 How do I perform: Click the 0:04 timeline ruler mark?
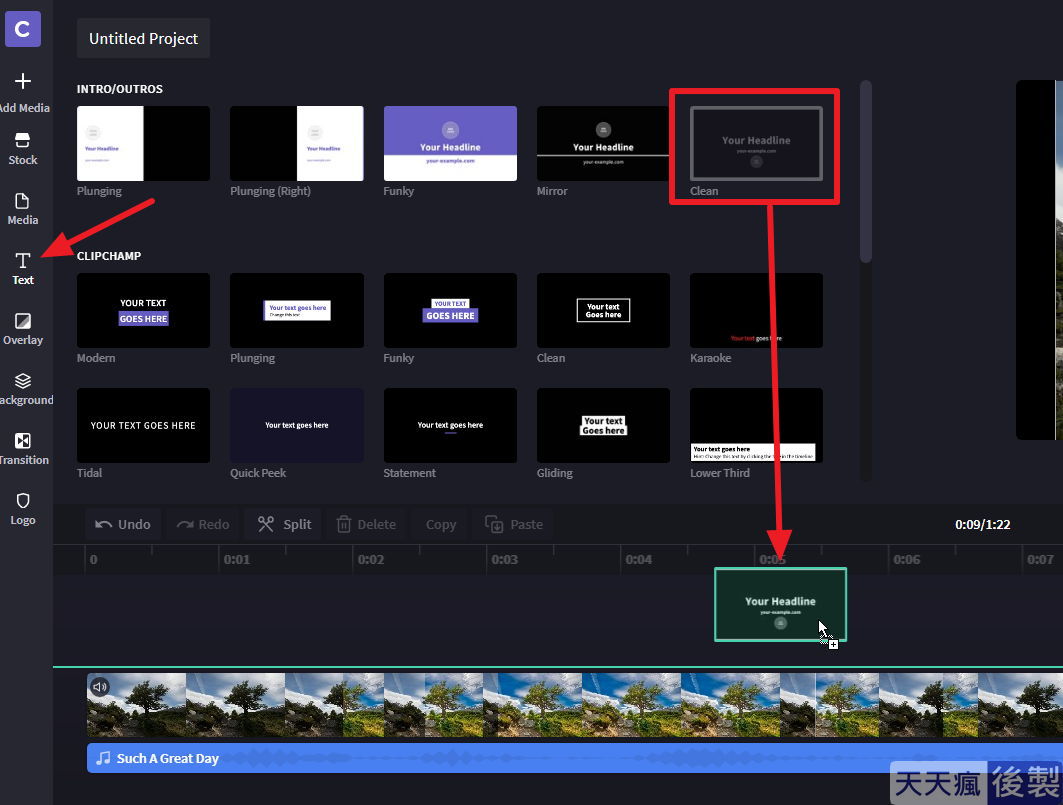(639, 559)
